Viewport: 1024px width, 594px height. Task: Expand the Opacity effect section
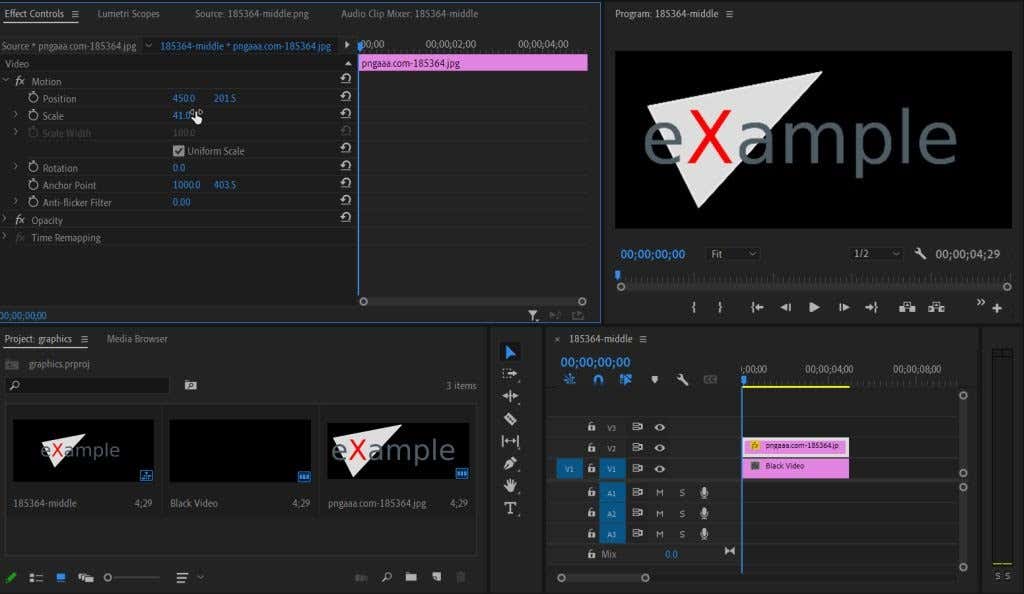[6, 220]
